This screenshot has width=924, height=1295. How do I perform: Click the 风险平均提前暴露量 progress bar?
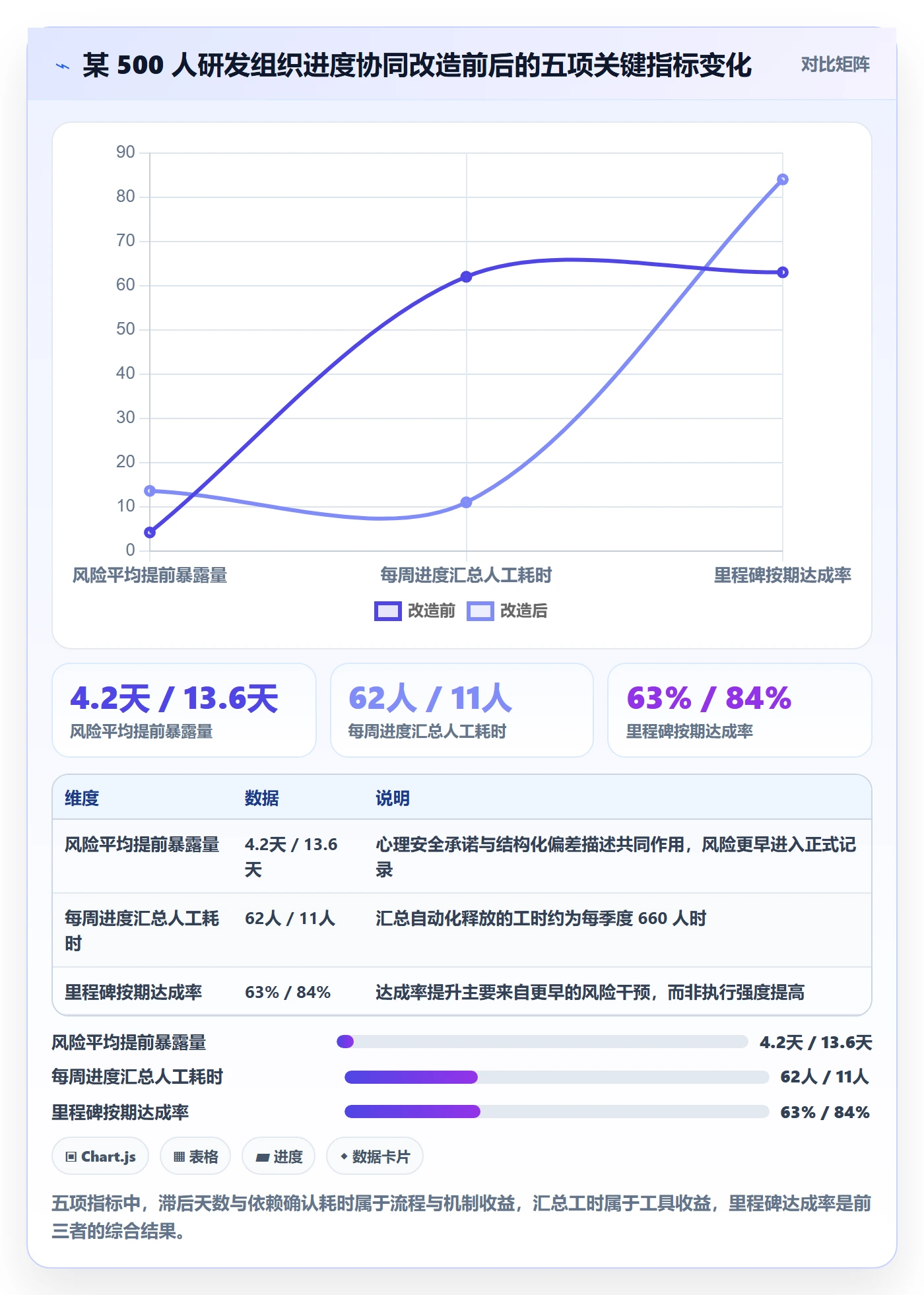click(x=542, y=1042)
